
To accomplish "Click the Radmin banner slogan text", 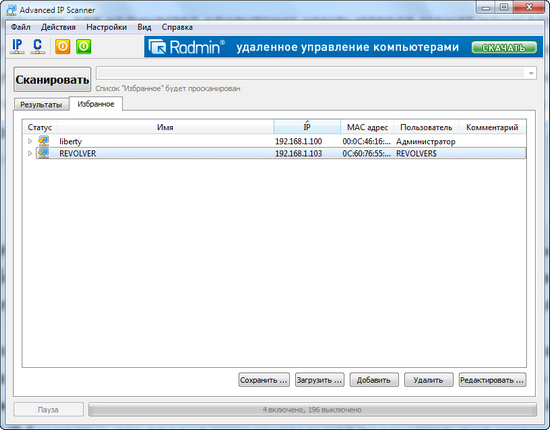I will (x=347, y=47).
